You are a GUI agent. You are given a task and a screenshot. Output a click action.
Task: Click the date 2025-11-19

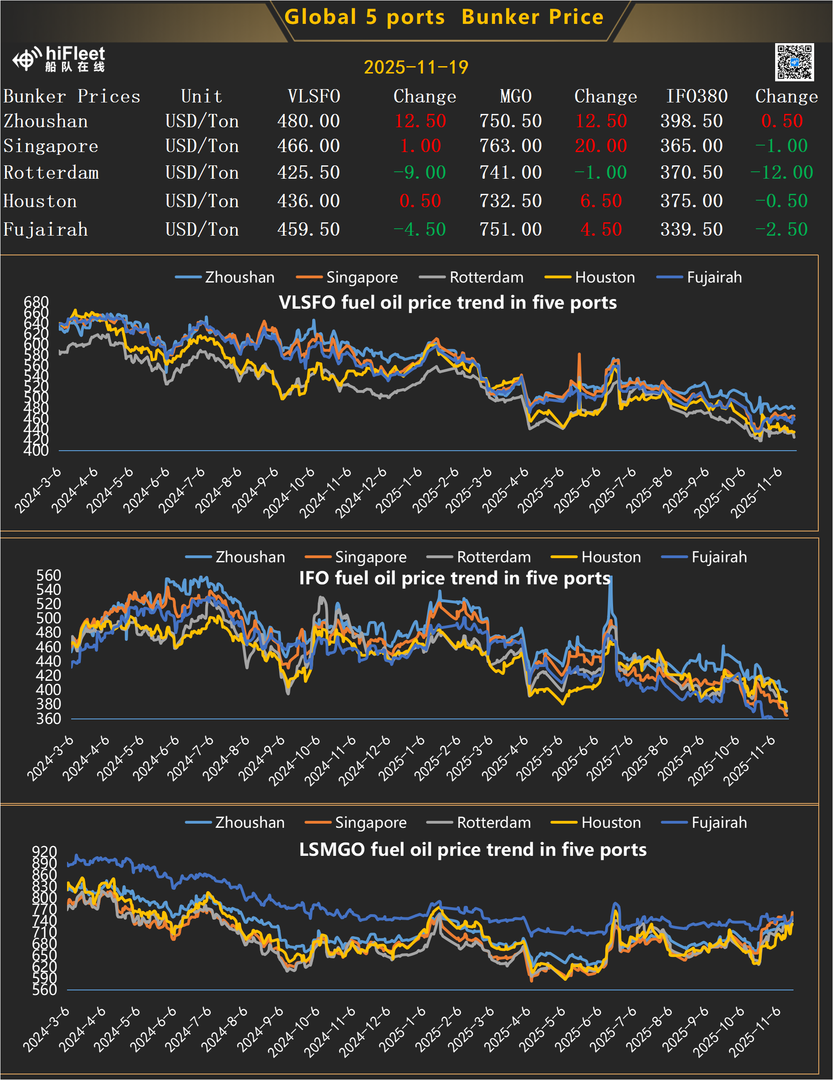(416, 68)
